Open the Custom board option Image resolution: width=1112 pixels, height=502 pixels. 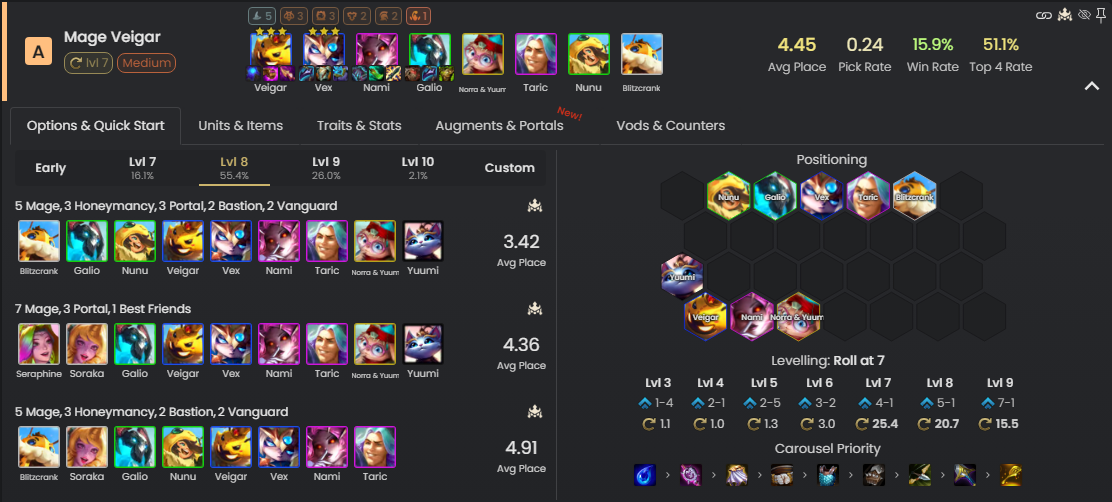(x=509, y=168)
